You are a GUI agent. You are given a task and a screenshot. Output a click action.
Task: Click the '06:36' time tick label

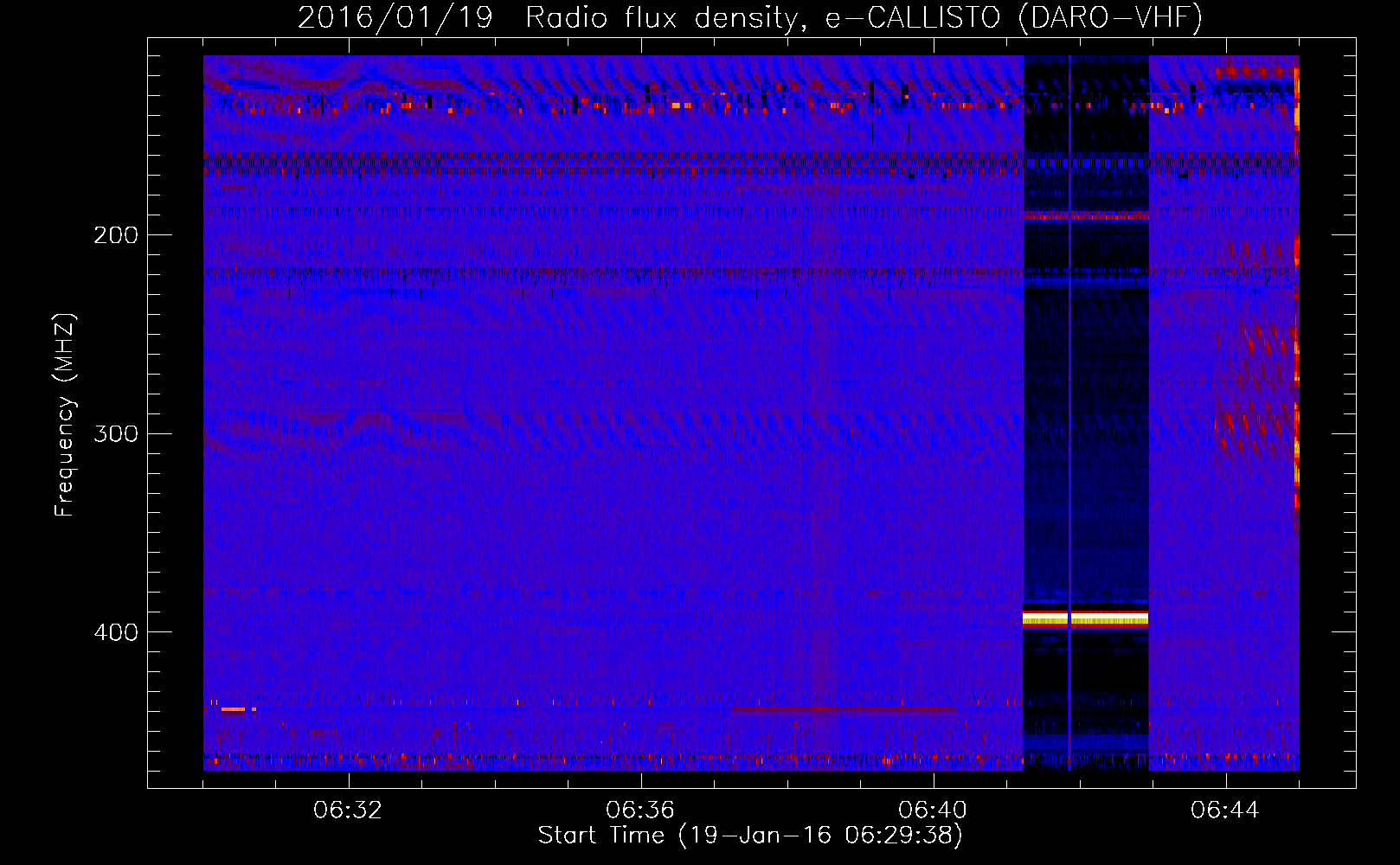pyautogui.click(x=641, y=811)
